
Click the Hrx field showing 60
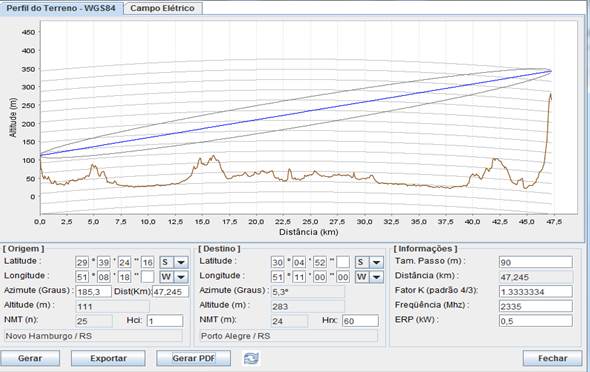click(x=360, y=321)
